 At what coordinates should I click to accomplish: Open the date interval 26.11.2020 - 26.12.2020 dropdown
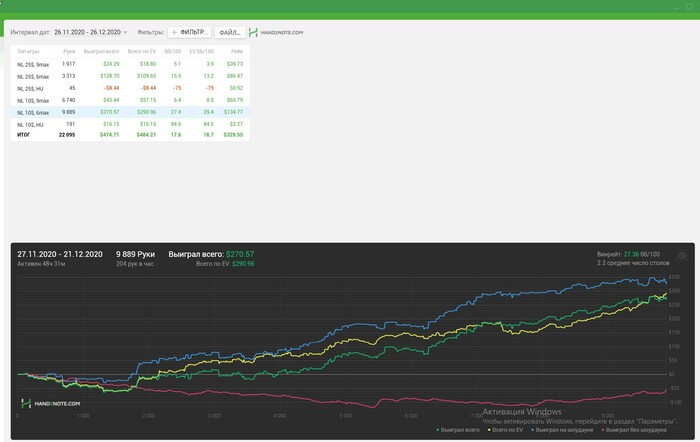point(91,32)
